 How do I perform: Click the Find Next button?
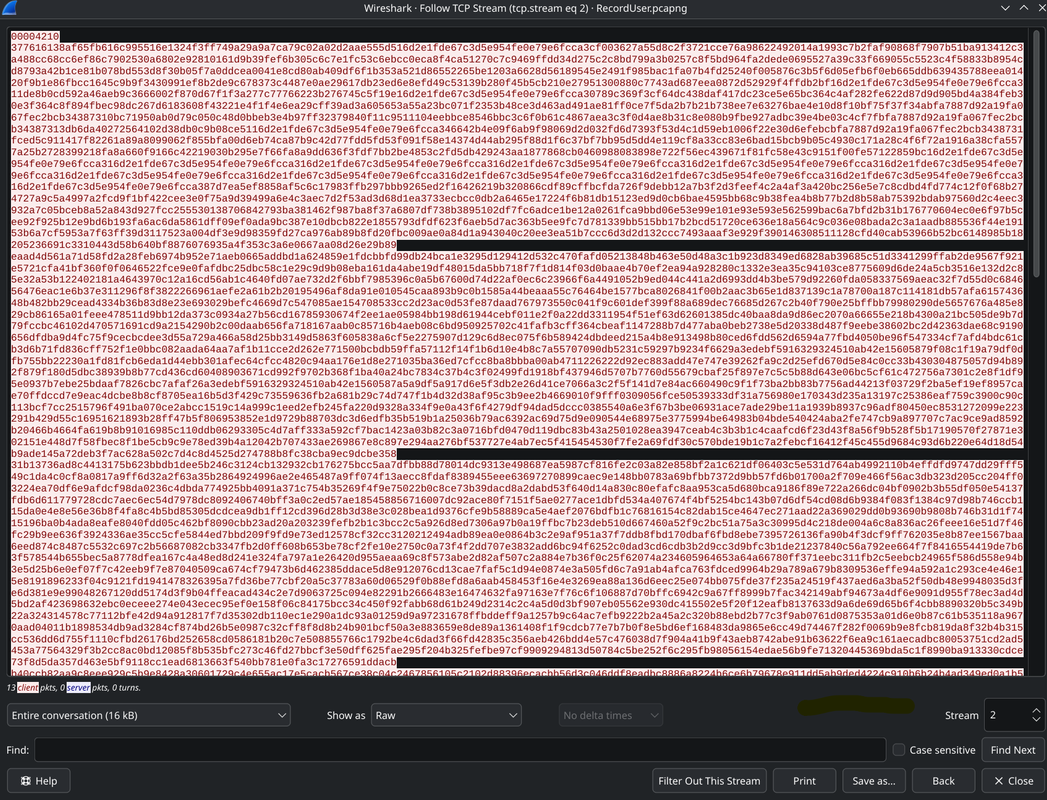click(x=1013, y=750)
